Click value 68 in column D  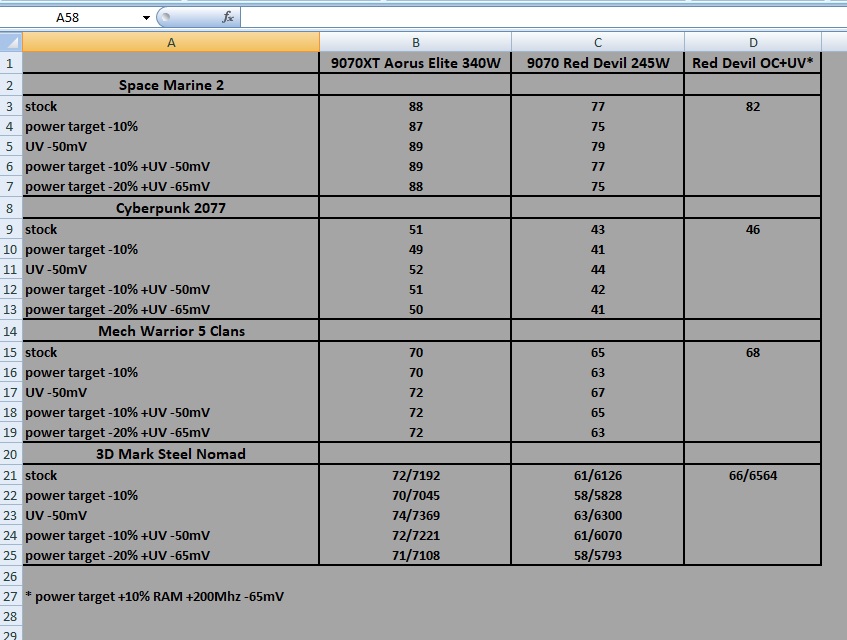coord(752,353)
